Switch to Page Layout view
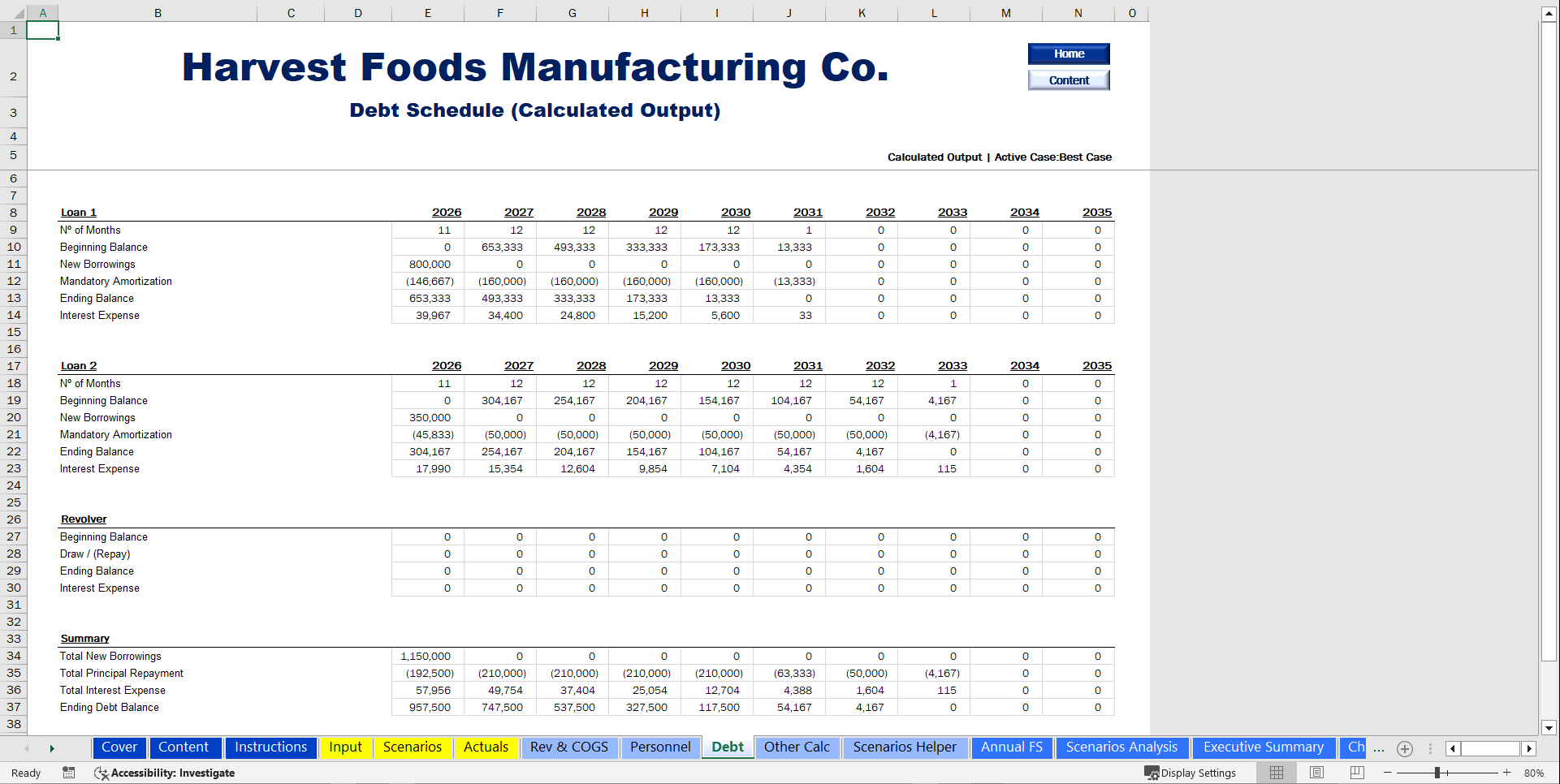This screenshot has width=1560, height=784. point(1316,773)
